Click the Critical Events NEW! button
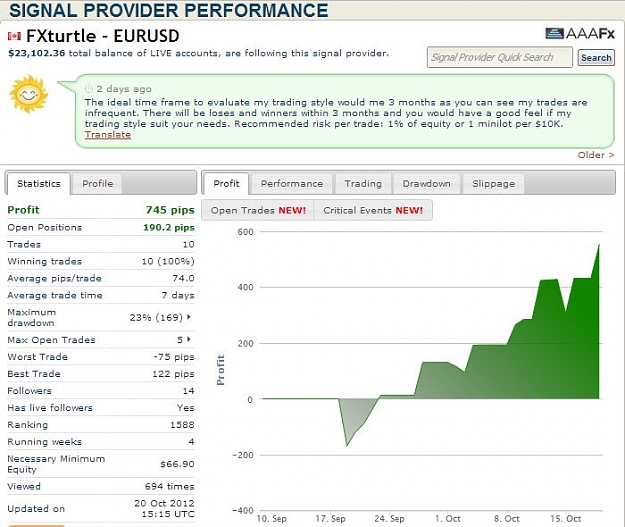The image size is (625, 527). 373,210
